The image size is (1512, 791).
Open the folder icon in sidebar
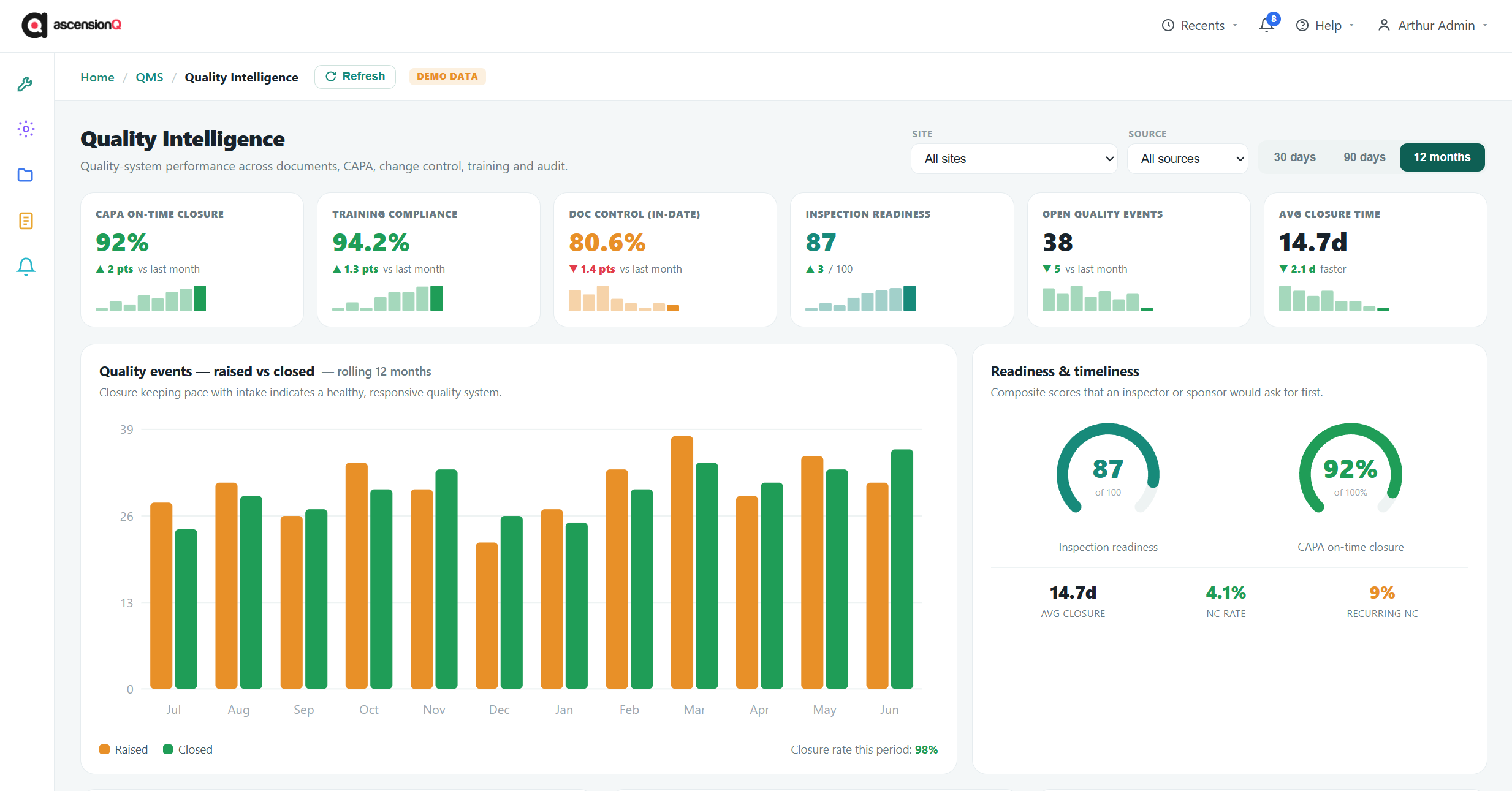25,175
